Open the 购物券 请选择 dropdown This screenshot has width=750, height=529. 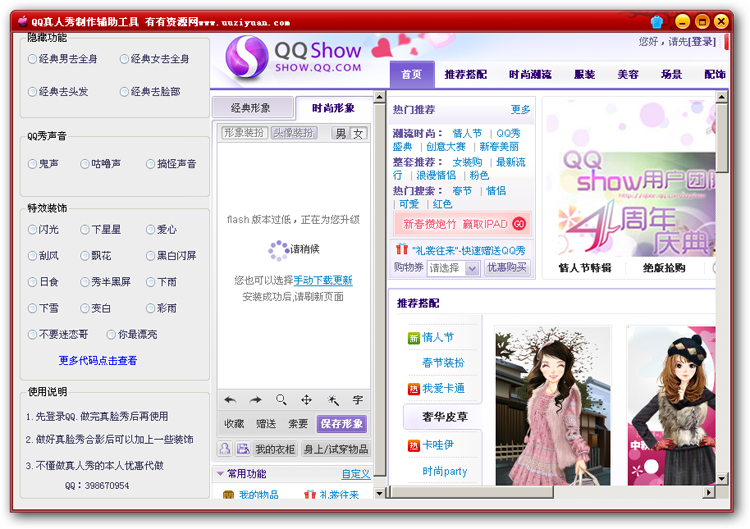tap(453, 268)
